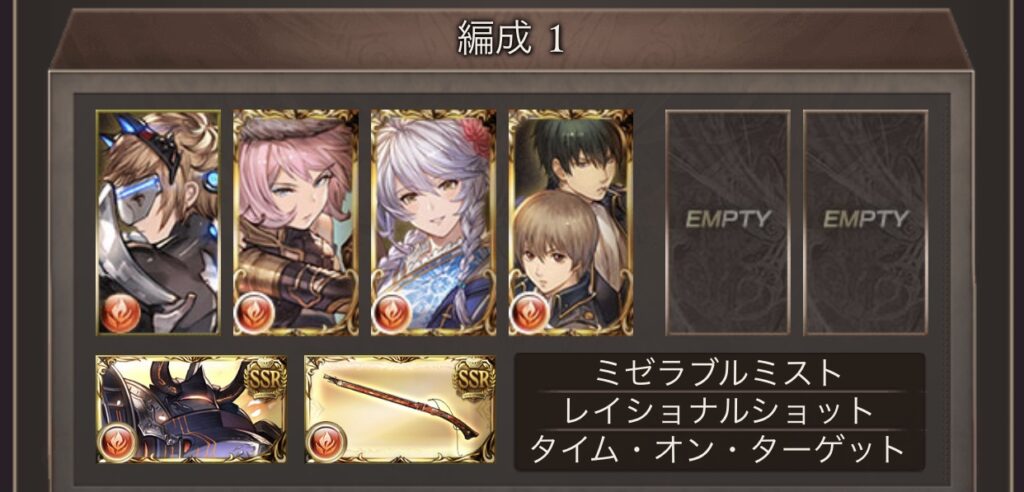This screenshot has height=492, width=1024.
Task: Select the タイム・オン・ターゲット skill
Action: 719,450
